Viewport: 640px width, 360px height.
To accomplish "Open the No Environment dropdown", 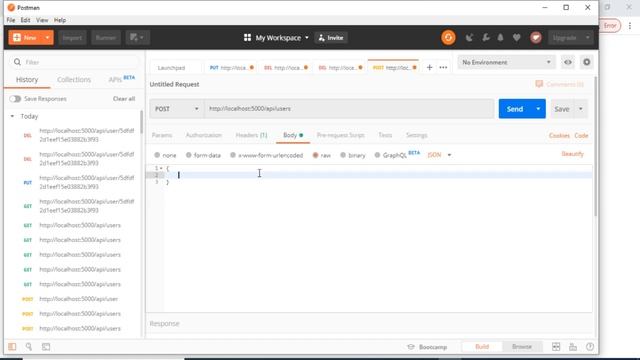I will [506, 62].
